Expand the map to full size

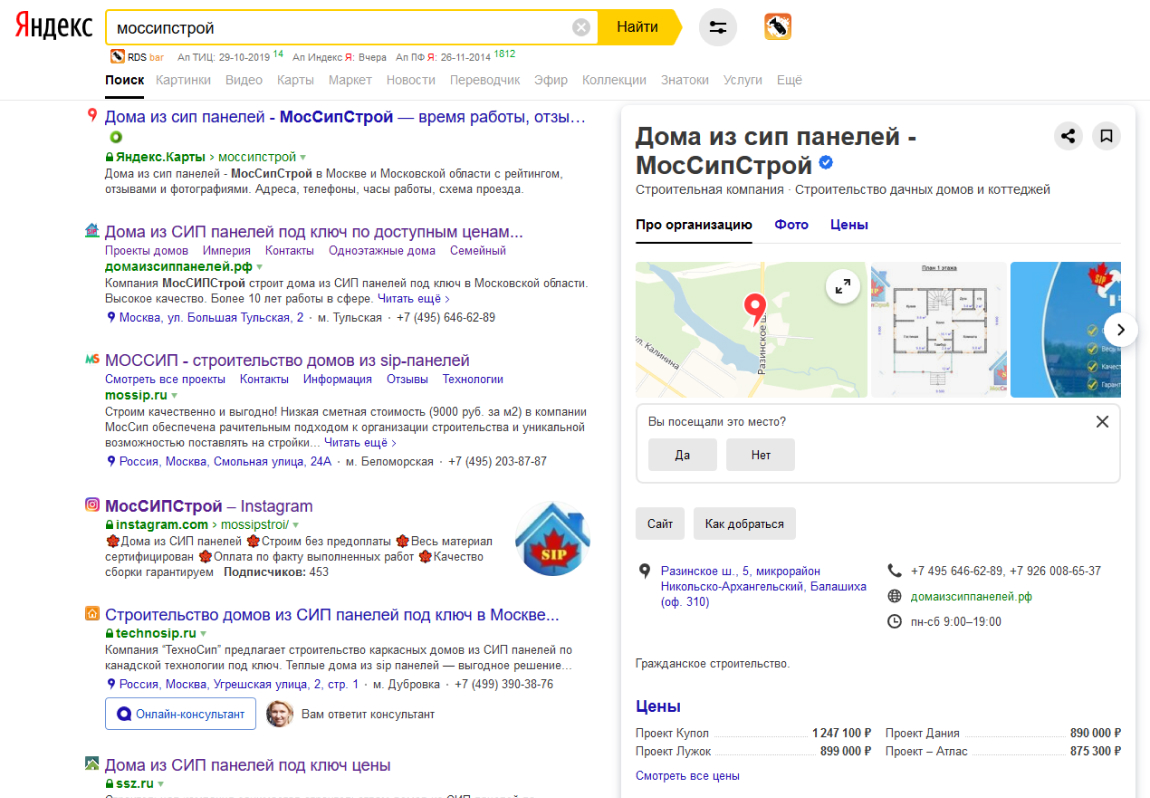coord(843,286)
